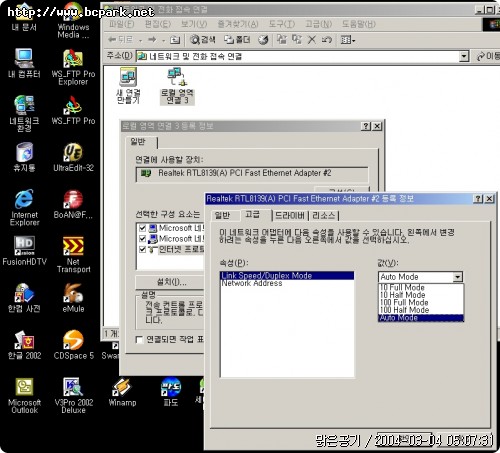Select Link Speed/Duplex Mode property
This screenshot has width=500, height=453.
click(x=287, y=275)
